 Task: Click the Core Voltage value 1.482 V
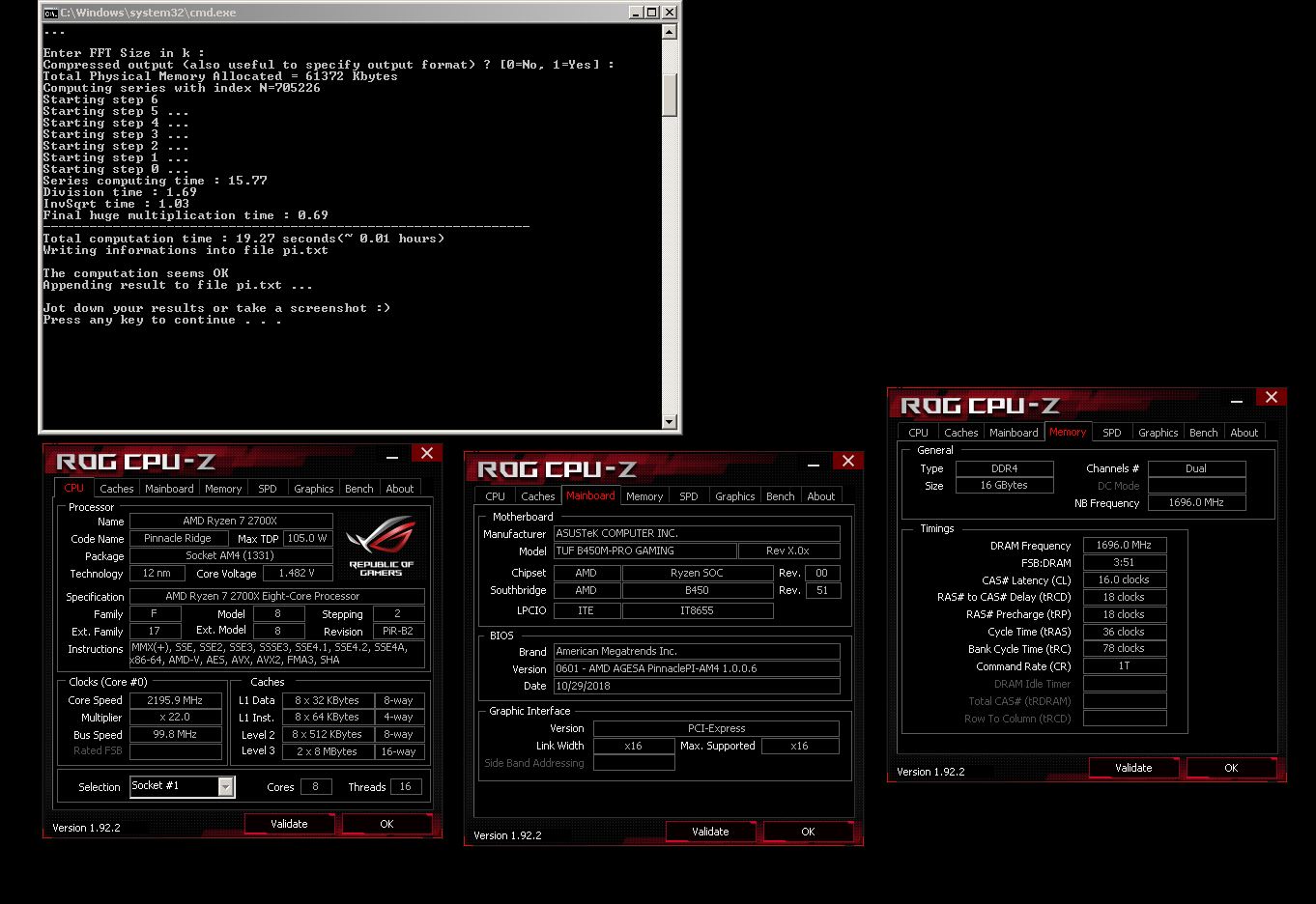point(297,573)
